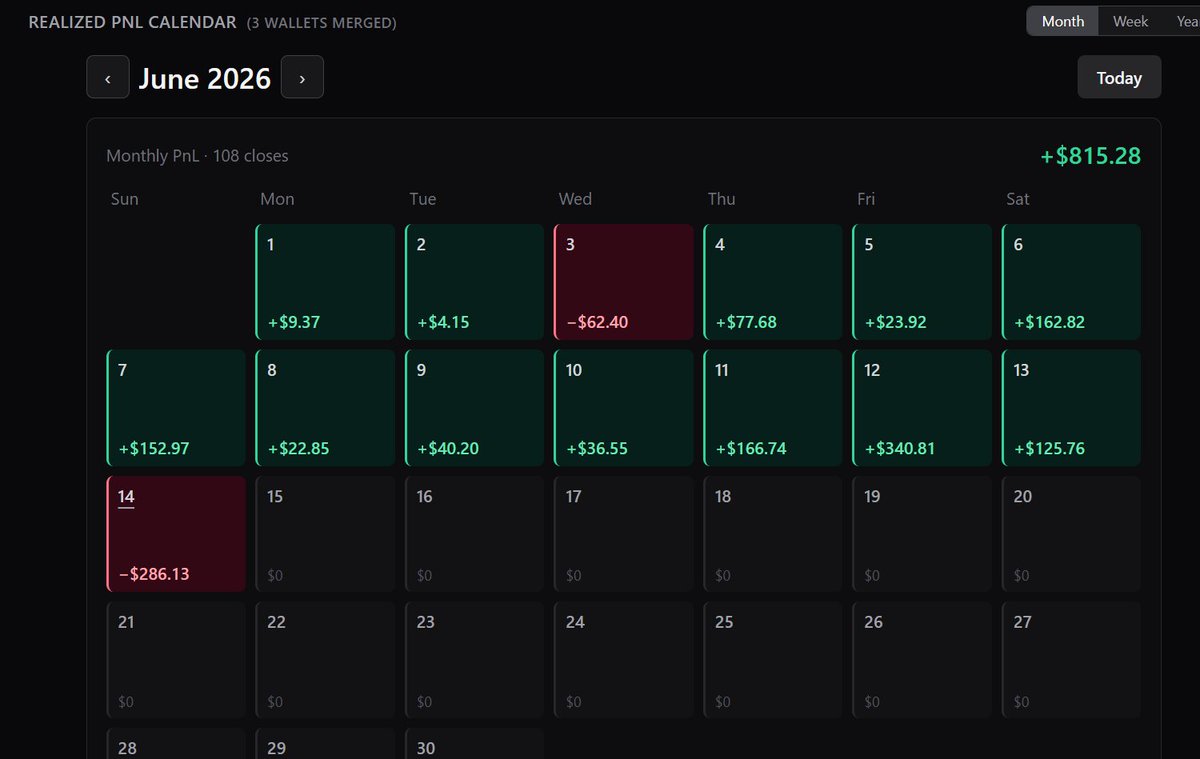Screen dimensions: 1200x759
Task: Go to the next month arrow
Action: pyautogui.click(x=302, y=77)
